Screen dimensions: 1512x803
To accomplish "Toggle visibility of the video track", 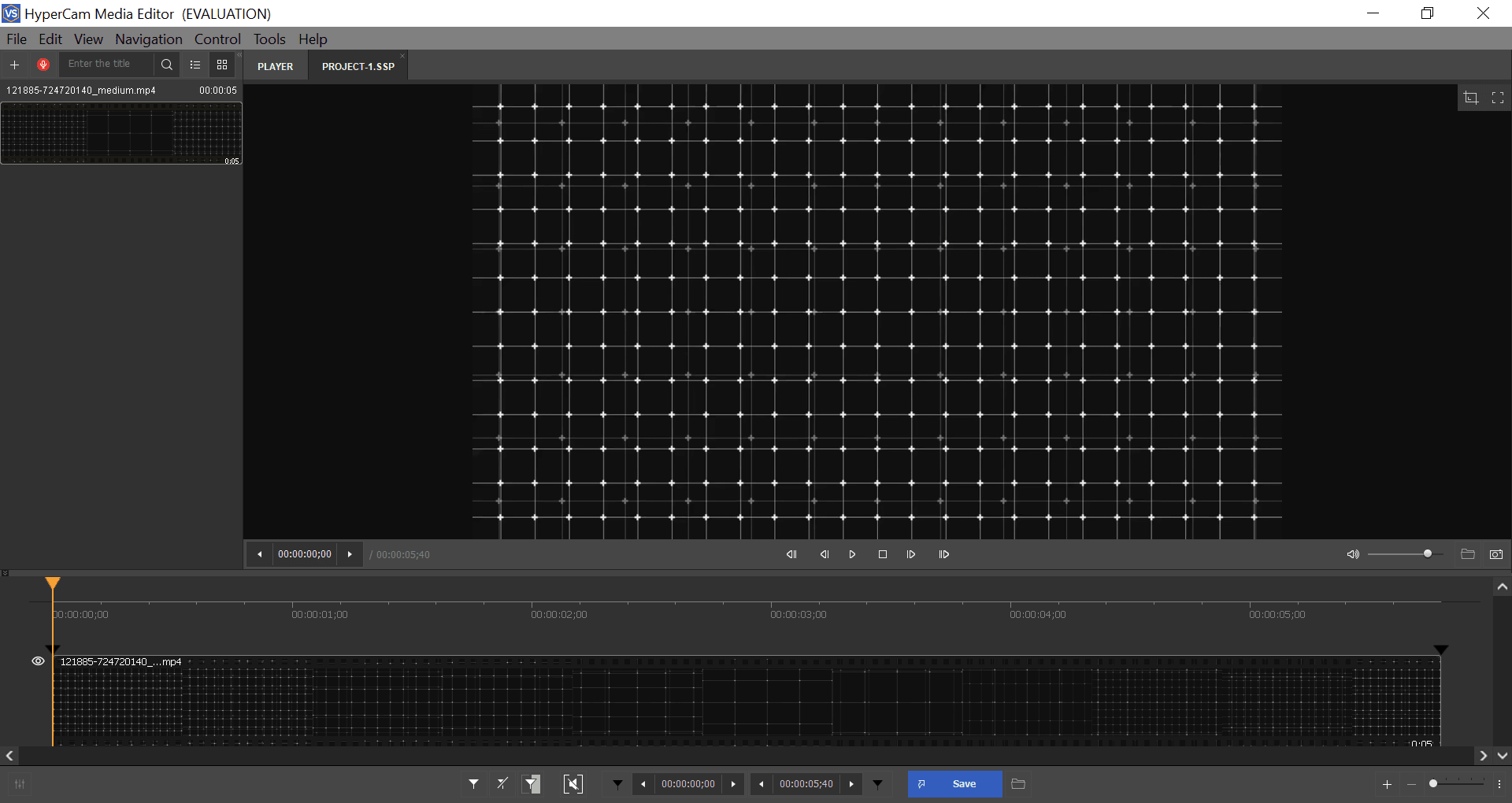I will pos(38,661).
